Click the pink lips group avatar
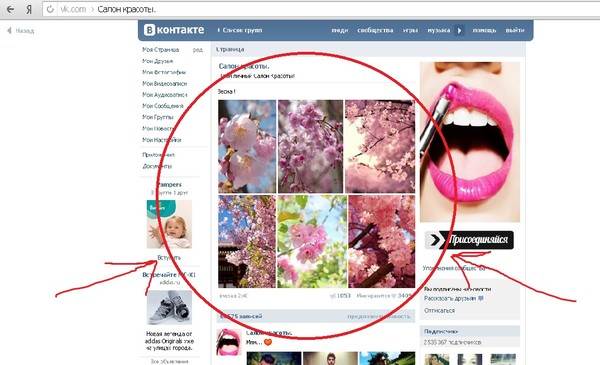The width and height of the screenshot is (600, 365). [470, 142]
